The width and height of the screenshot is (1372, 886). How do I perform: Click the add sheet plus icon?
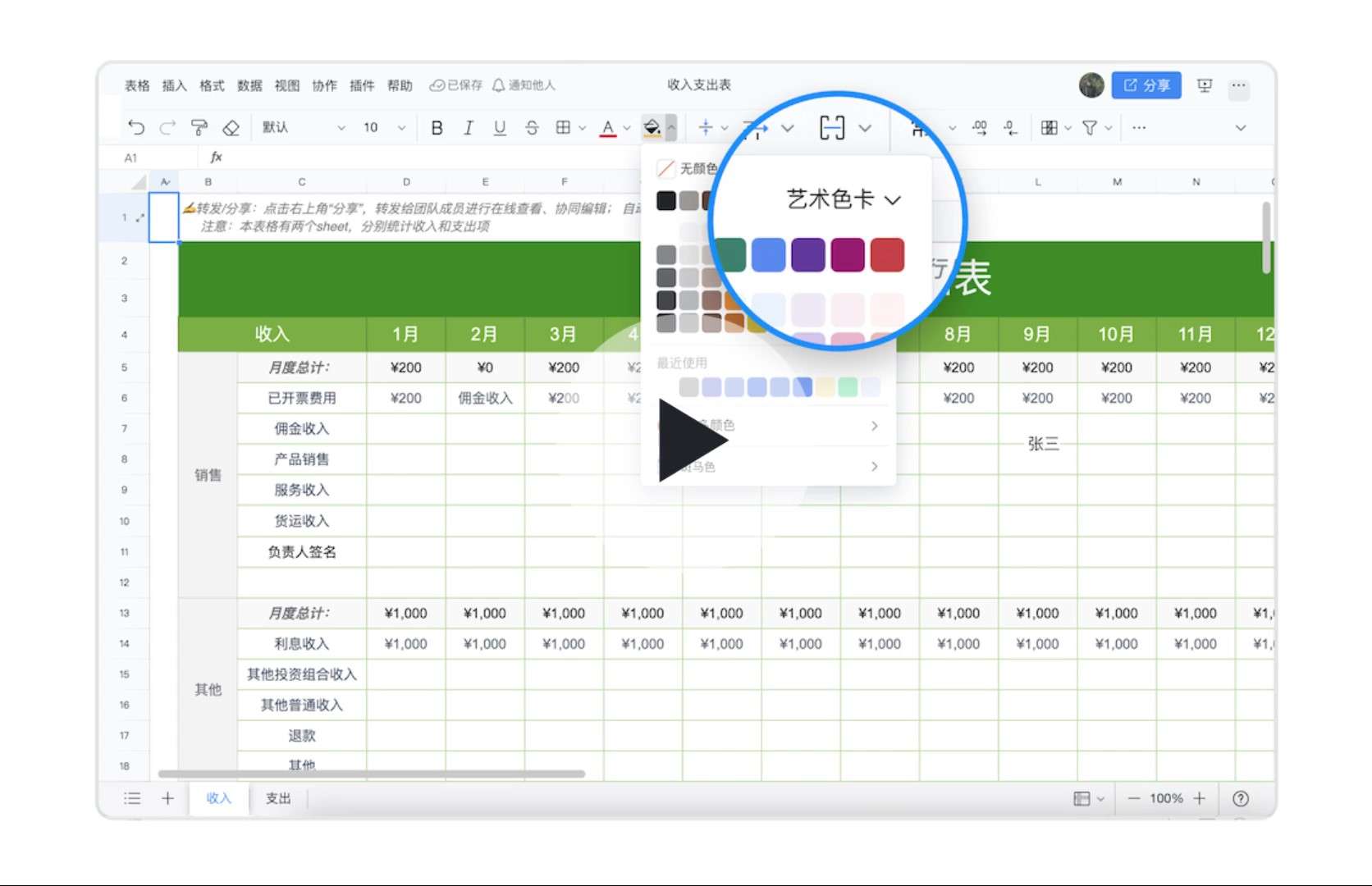coord(167,798)
